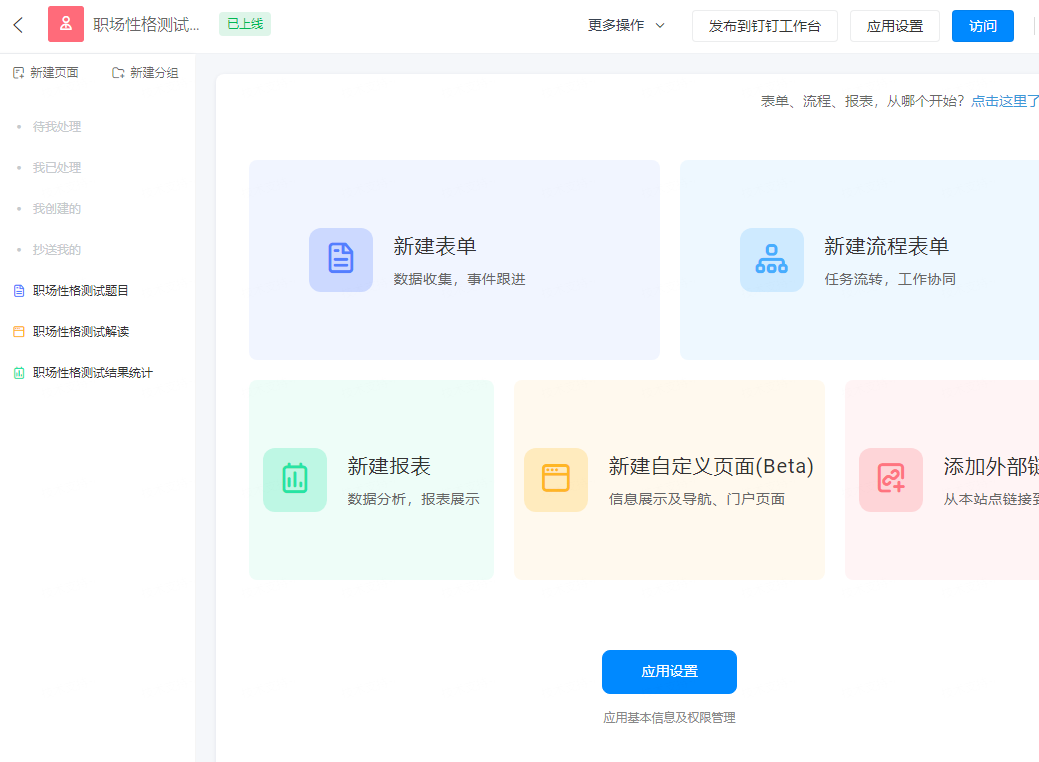Screen dimensions: 1039x762
Task: Select 我创建的 in the sidebar
Action: pyautogui.click(x=57, y=209)
